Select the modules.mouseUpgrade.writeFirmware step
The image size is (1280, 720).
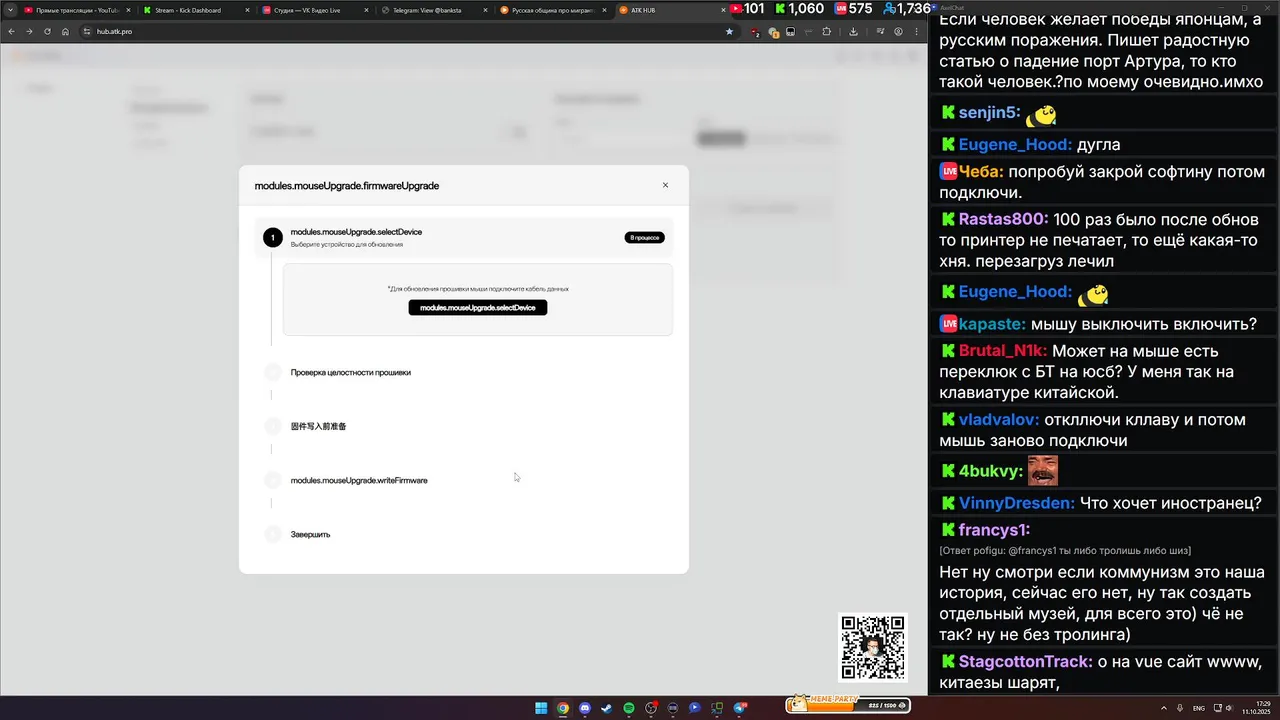[x=359, y=481]
